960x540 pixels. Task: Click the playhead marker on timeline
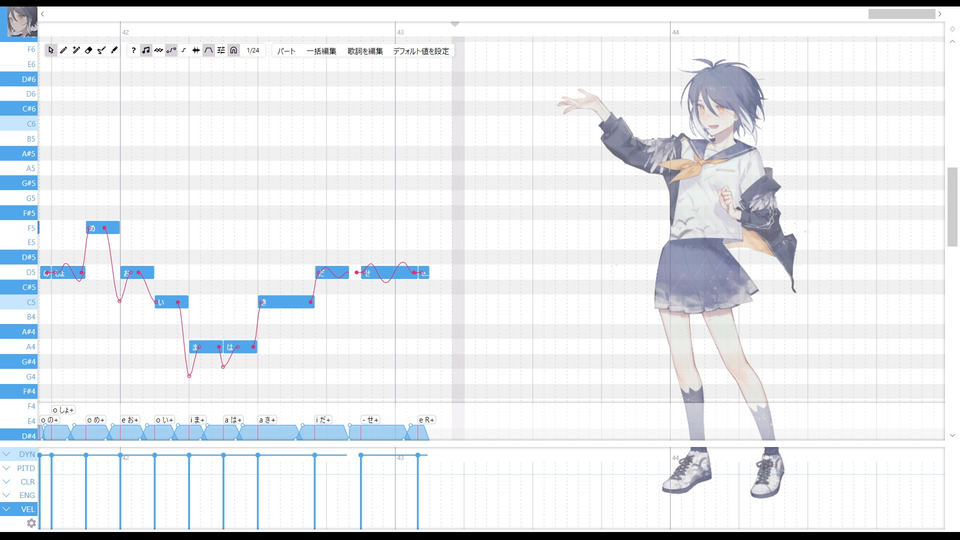pos(455,24)
